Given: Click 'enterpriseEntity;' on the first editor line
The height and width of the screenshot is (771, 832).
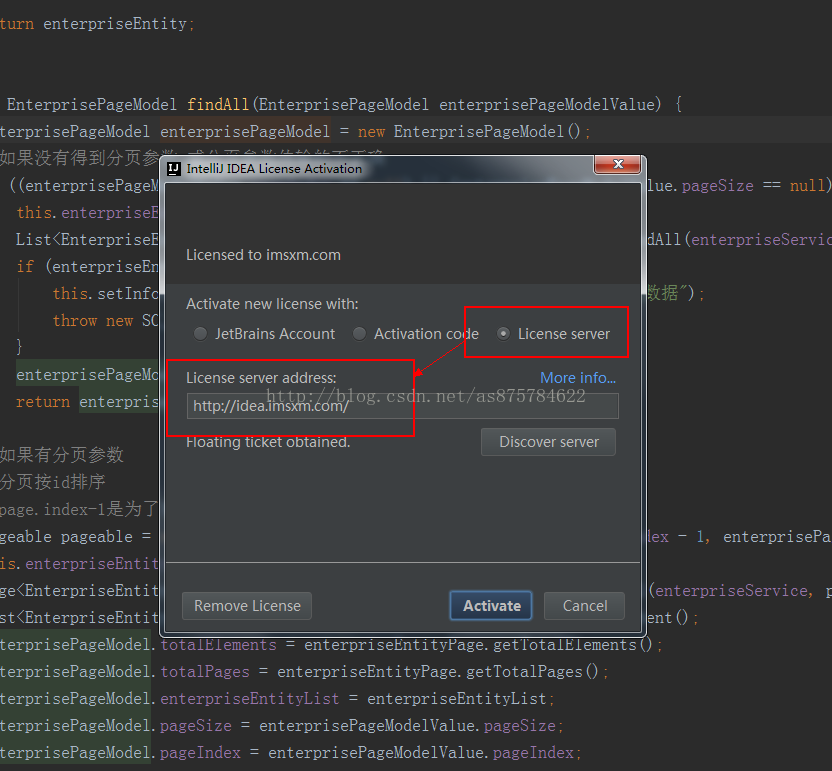Looking at the screenshot, I should pos(119,24).
